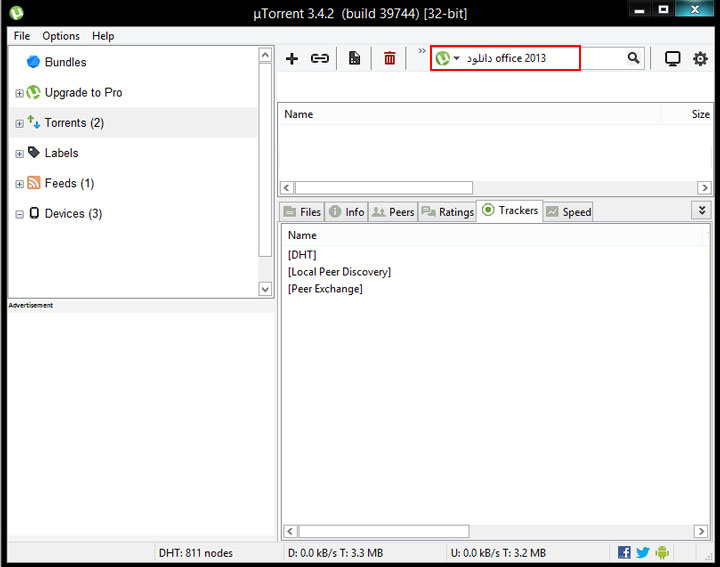
Task: Click the Android icon in status bar
Action: pos(661,552)
